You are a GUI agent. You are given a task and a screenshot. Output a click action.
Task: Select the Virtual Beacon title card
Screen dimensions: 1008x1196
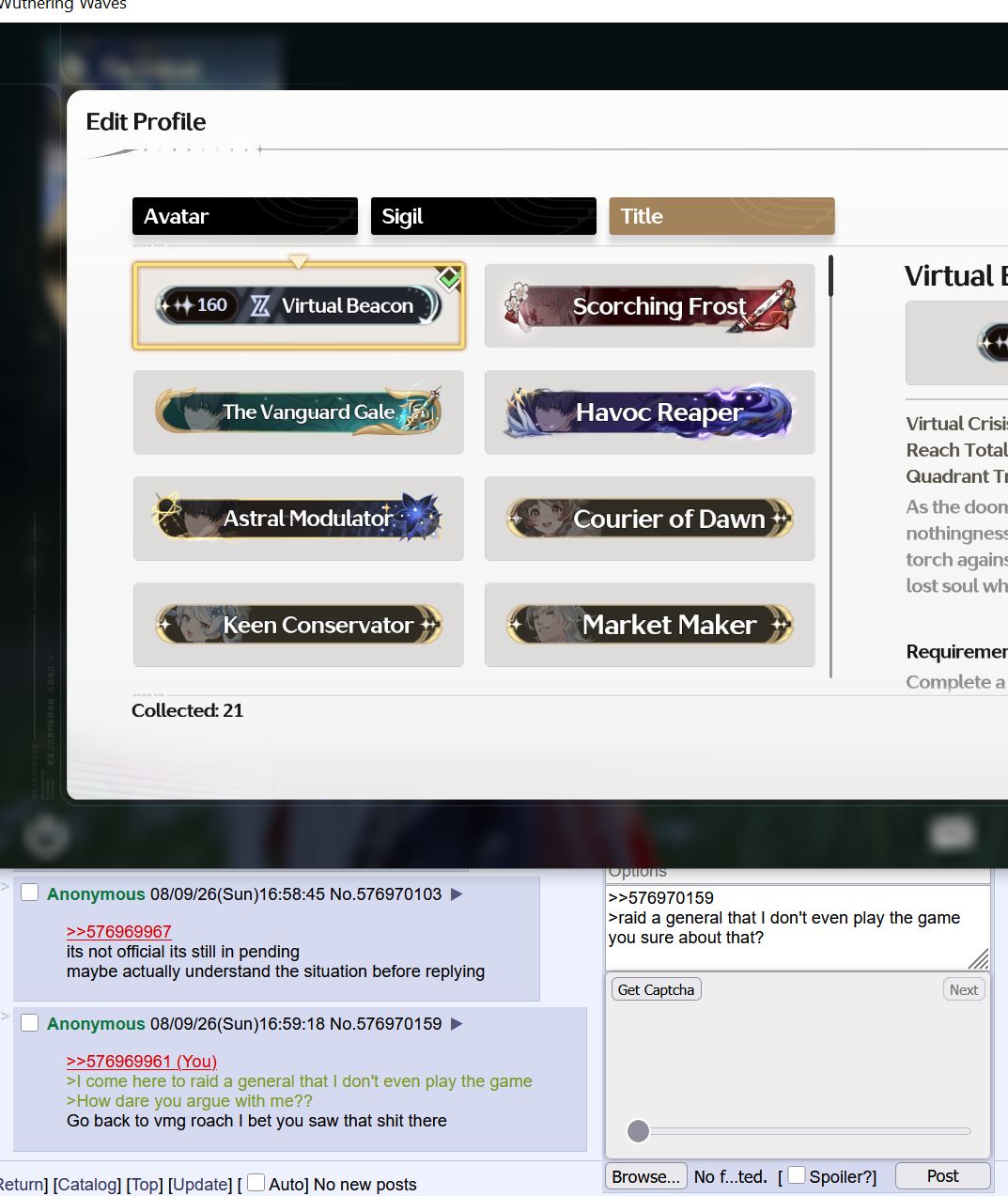(x=299, y=306)
